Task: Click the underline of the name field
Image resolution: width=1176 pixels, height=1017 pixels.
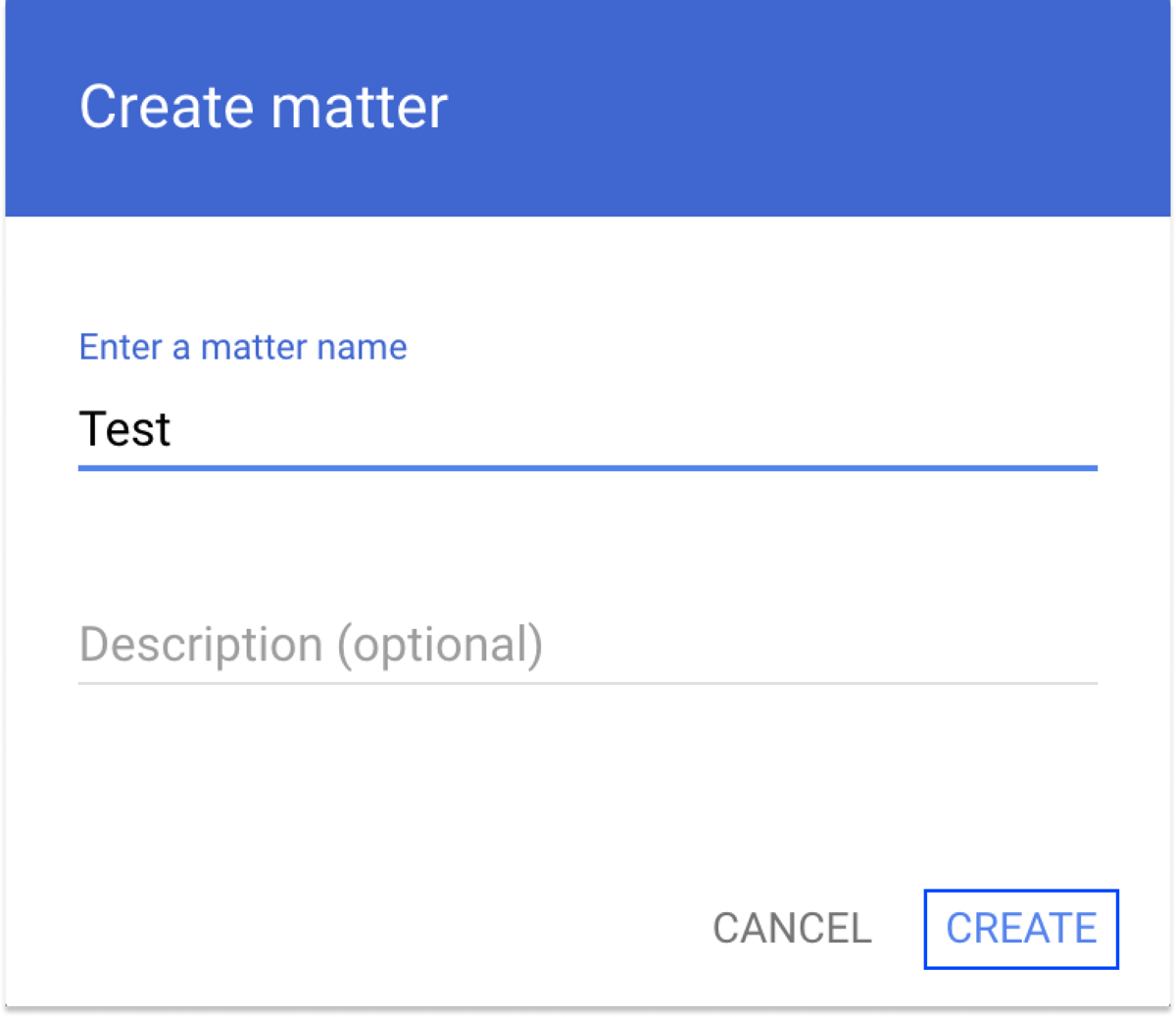Action: click(x=588, y=470)
